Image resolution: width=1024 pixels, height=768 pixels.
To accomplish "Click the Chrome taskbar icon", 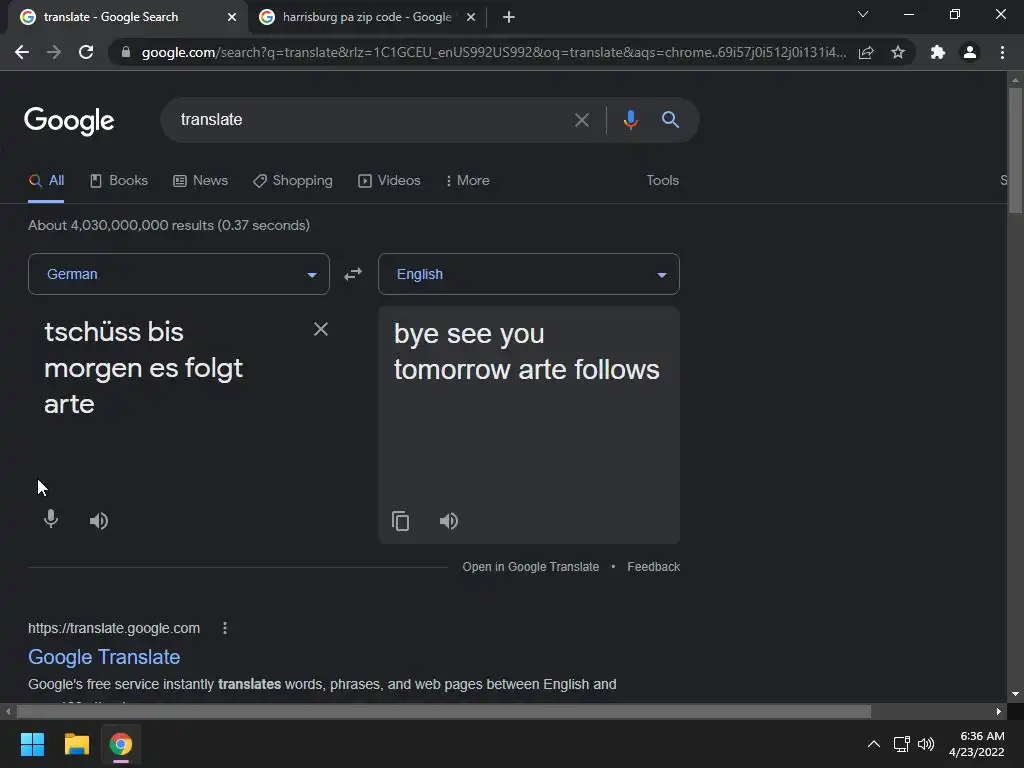I will coord(121,744).
